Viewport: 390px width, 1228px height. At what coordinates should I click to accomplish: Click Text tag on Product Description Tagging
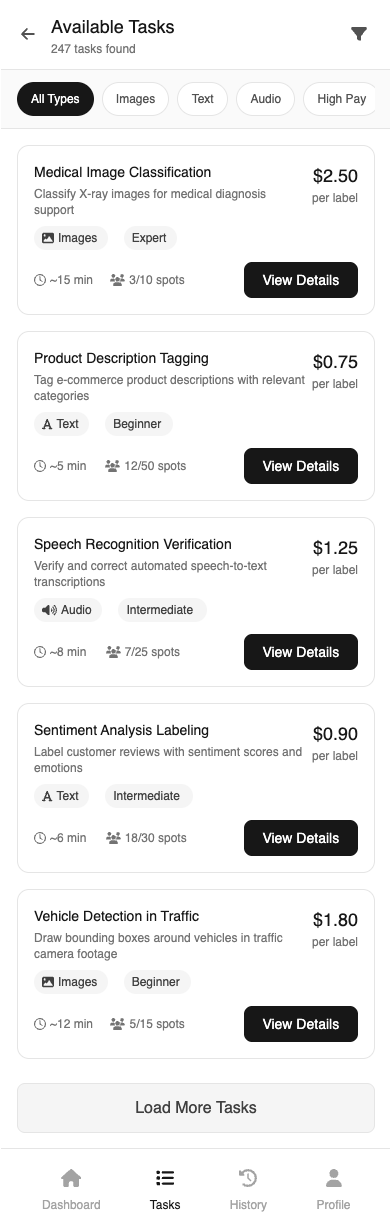(x=60, y=424)
